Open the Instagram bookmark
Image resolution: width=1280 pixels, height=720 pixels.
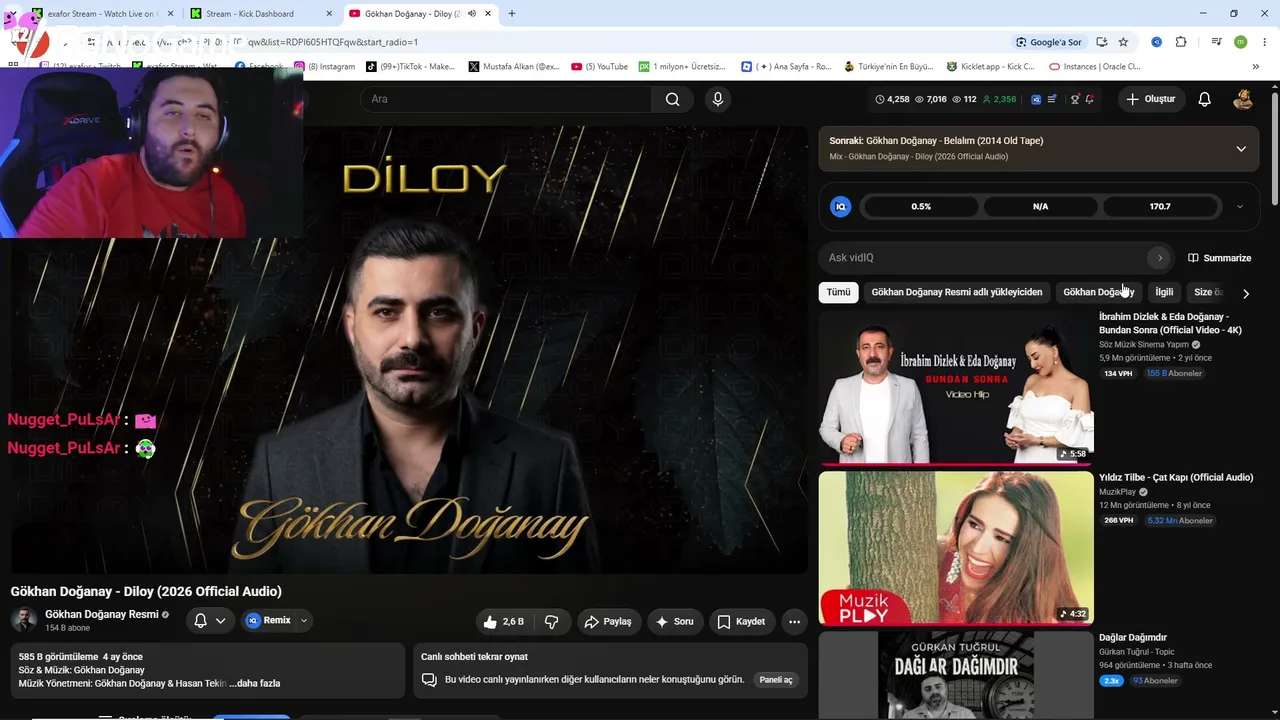[x=324, y=67]
